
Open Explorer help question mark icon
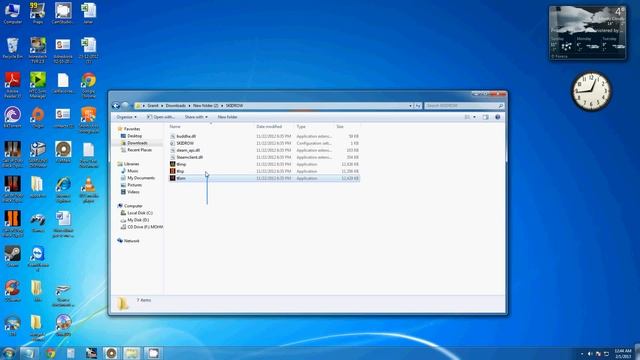coord(498,117)
